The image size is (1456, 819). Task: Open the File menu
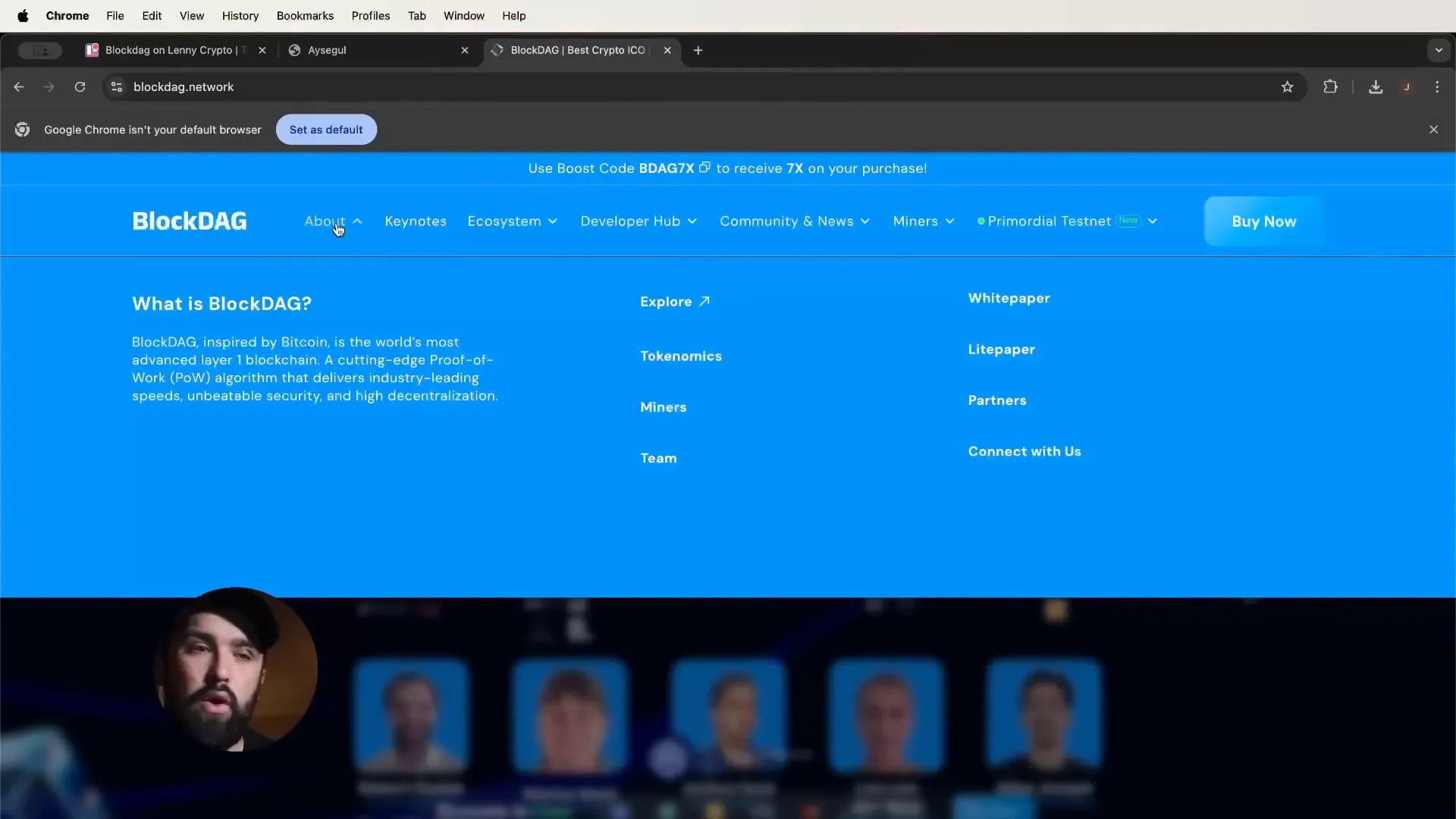point(115,16)
